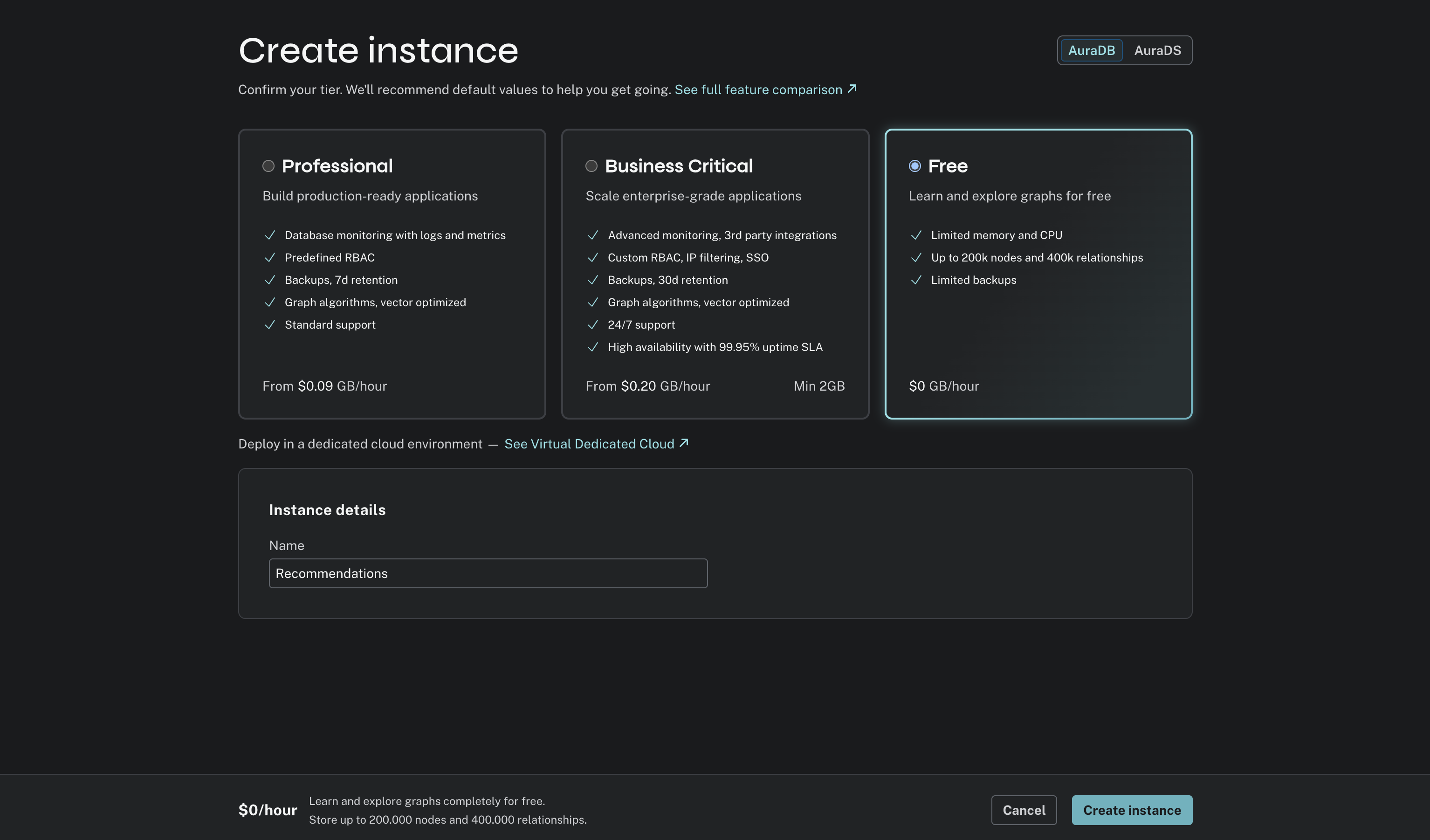Select the Professional tier radio button
The image size is (1430, 840).
tap(268, 166)
